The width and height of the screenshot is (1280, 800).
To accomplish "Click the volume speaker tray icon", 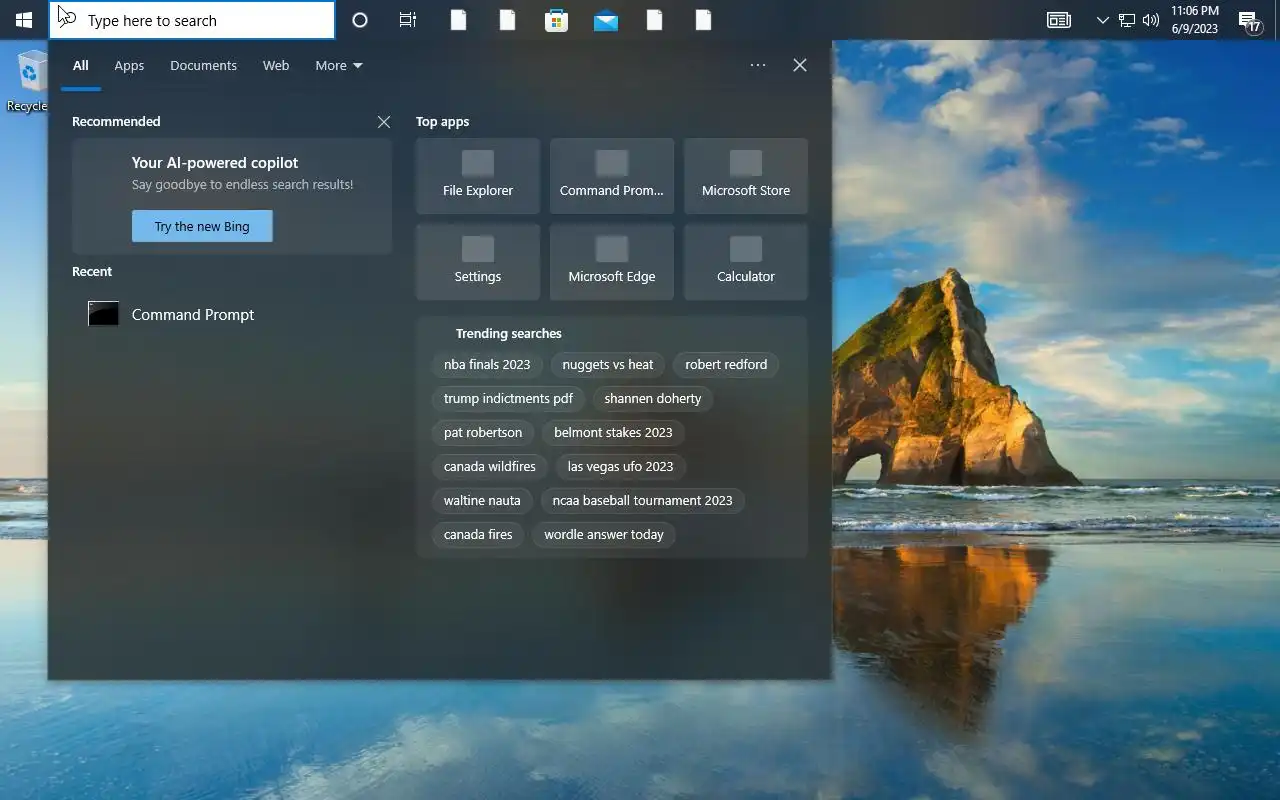I will click(1150, 20).
